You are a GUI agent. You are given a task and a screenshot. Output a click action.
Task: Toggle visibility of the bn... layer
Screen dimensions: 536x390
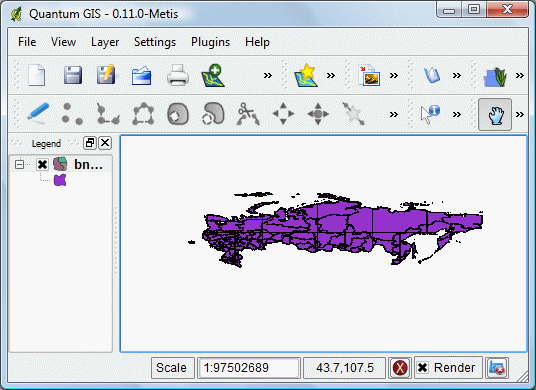tap(42, 165)
